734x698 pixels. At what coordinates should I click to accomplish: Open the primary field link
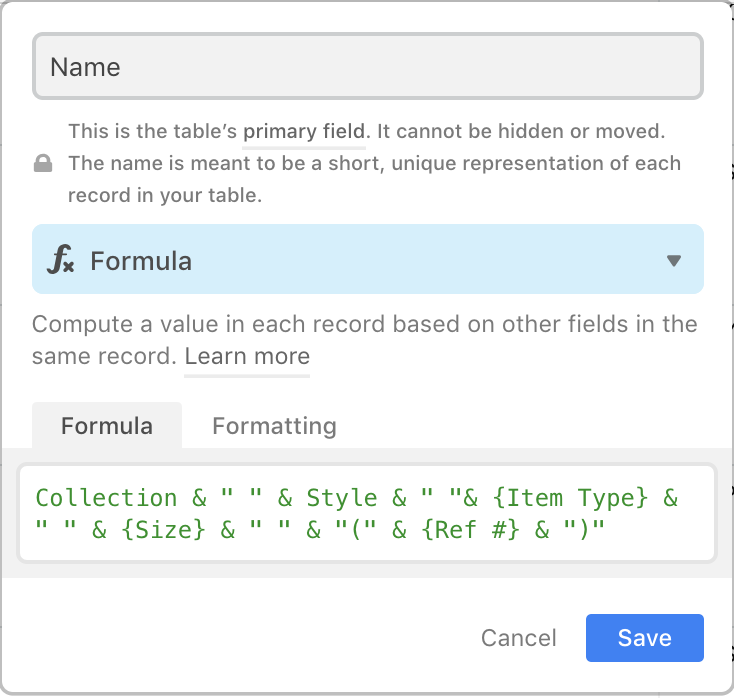pos(304,132)
